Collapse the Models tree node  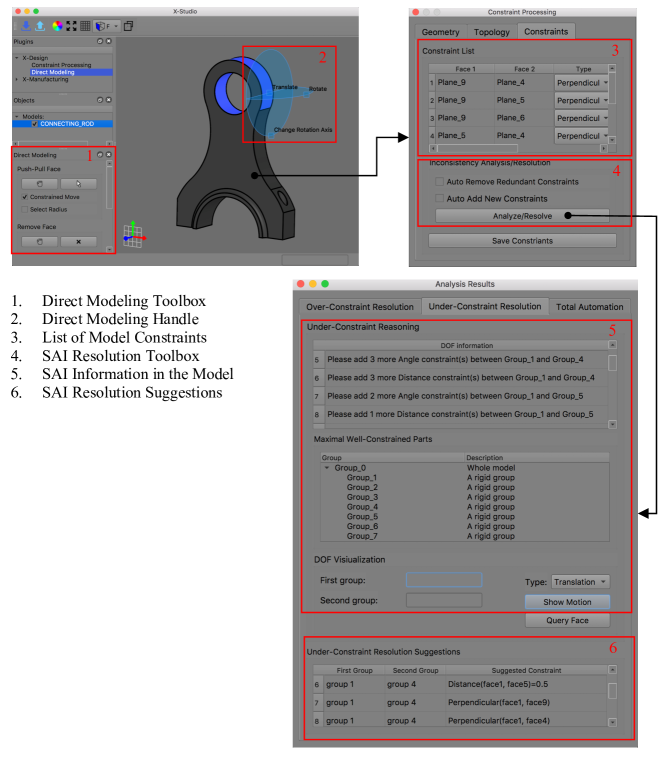(17, 116)
